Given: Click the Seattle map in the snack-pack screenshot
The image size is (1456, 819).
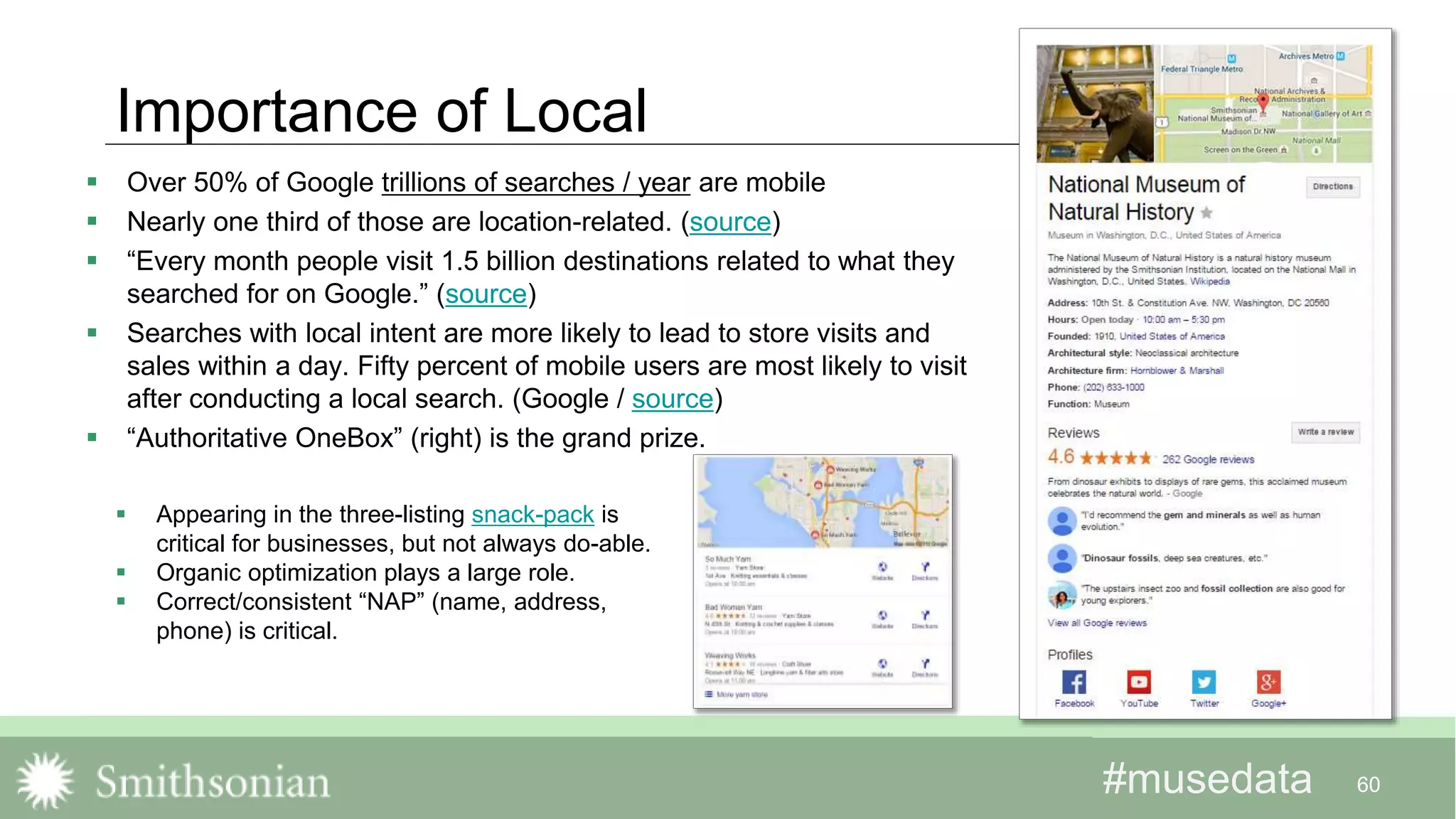Looking at the screenshot, I should (823, 502).
